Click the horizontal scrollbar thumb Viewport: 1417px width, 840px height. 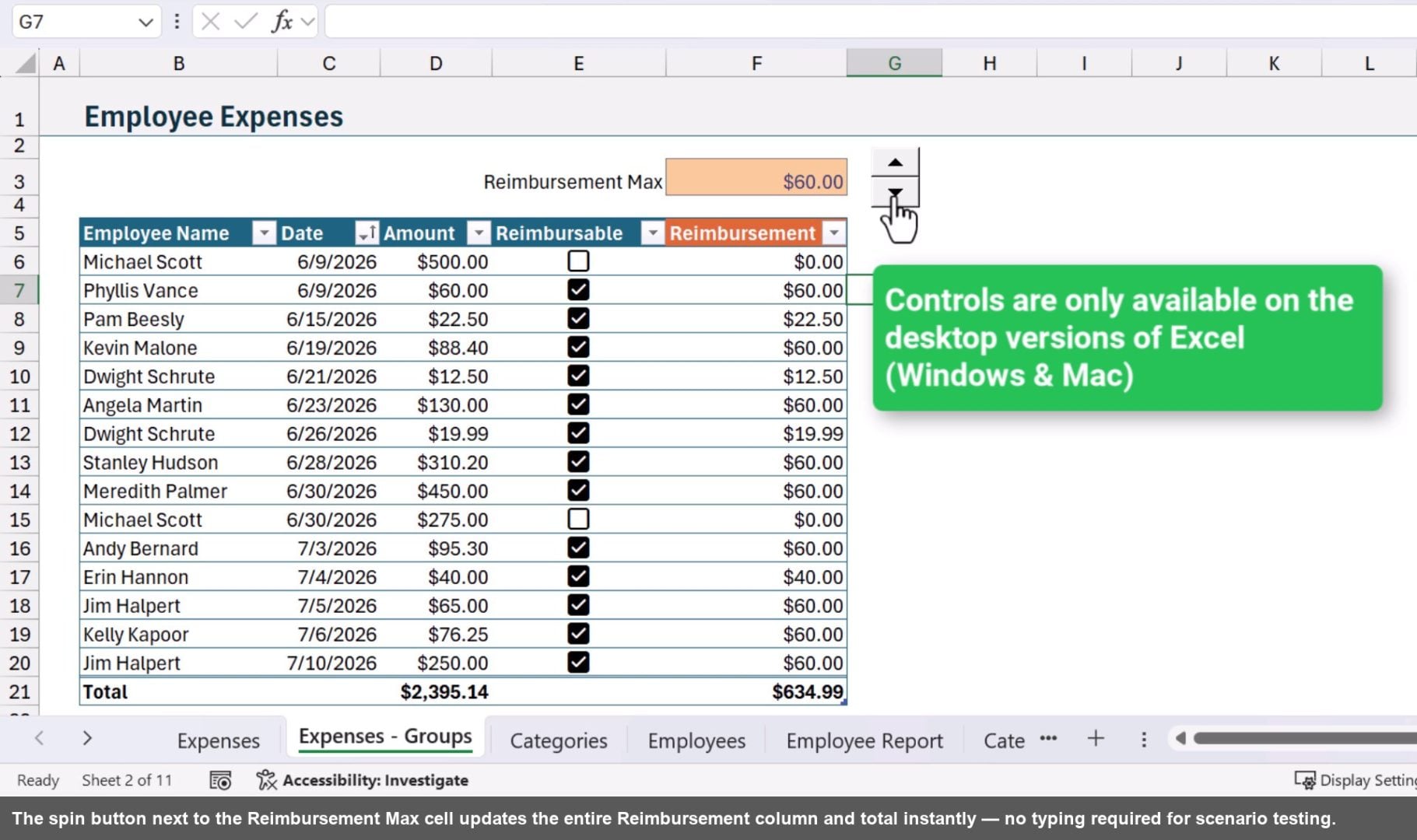1305,738
